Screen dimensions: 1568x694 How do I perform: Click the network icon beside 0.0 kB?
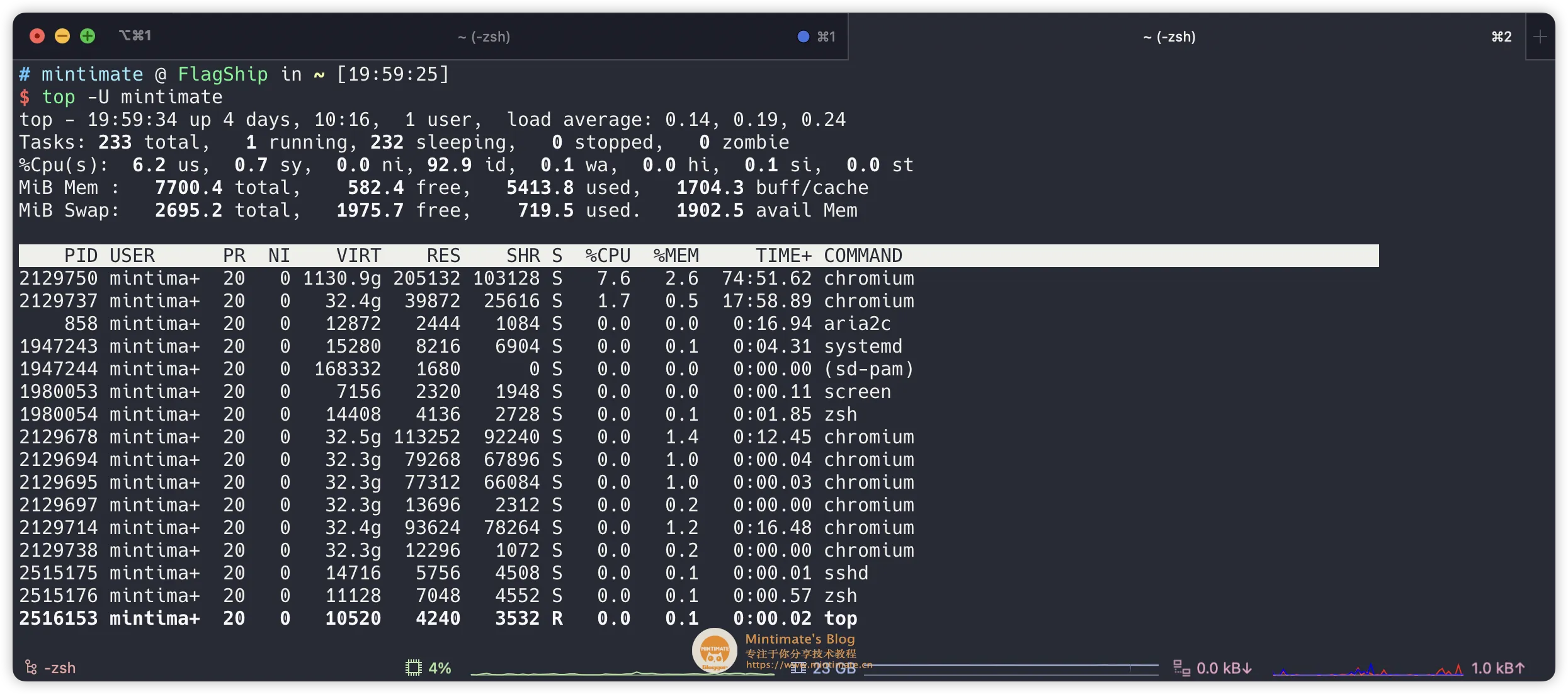[x=1181, y=668]
